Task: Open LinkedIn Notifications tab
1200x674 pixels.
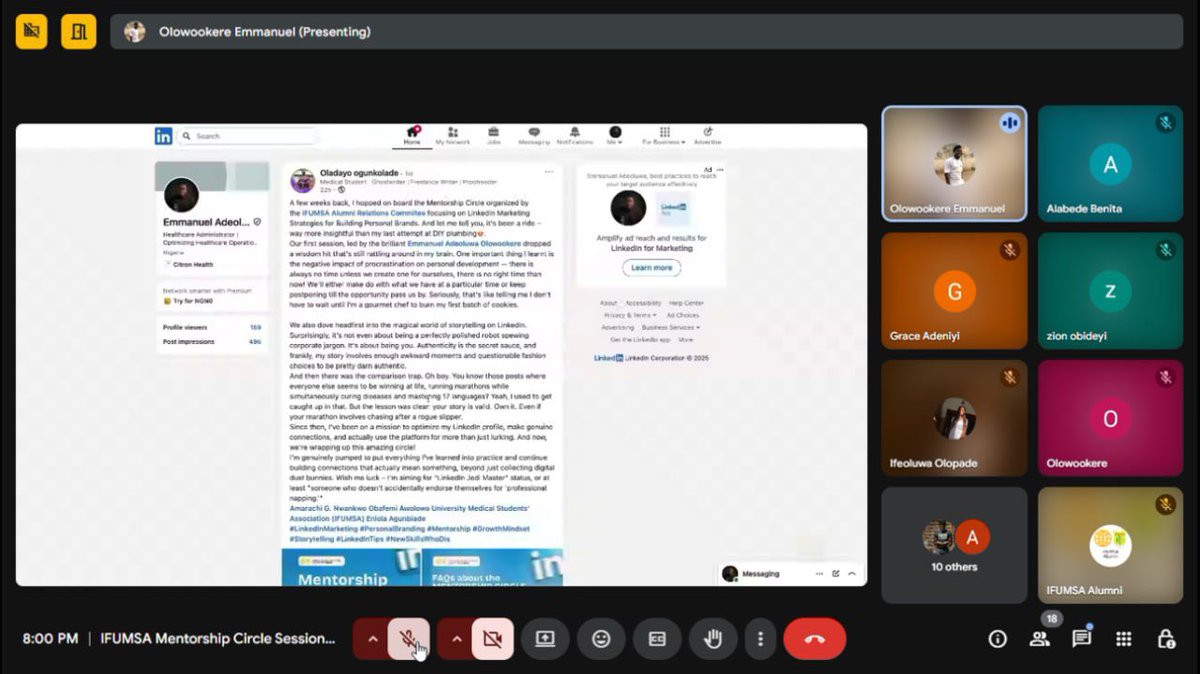Action: point(575,136)
